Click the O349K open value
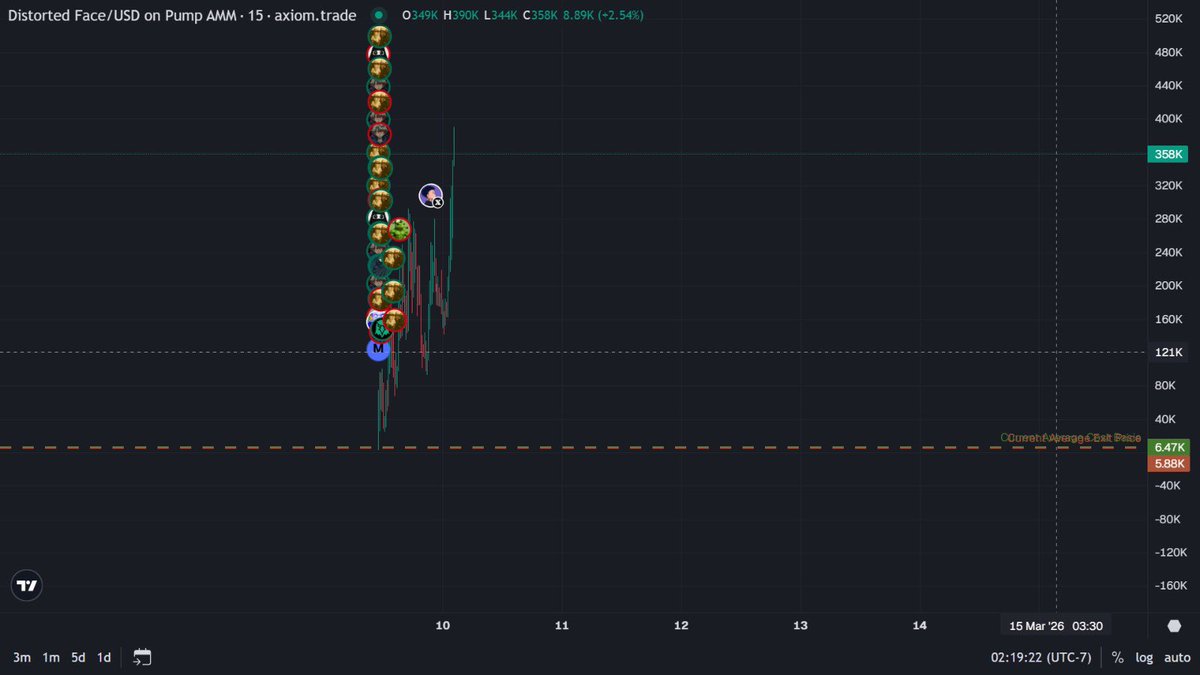Image resolution: width=1200 pixels, height=675 pixels. point(420,15)
